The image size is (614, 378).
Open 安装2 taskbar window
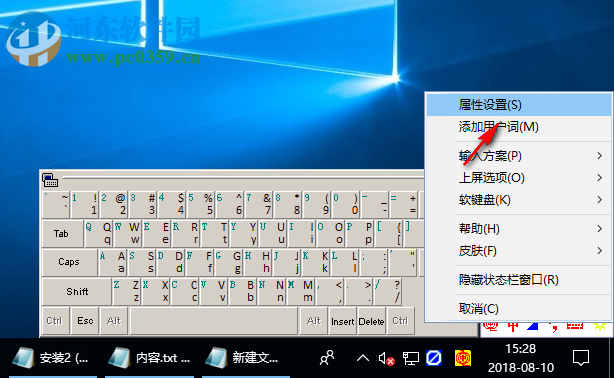(52, 358)
